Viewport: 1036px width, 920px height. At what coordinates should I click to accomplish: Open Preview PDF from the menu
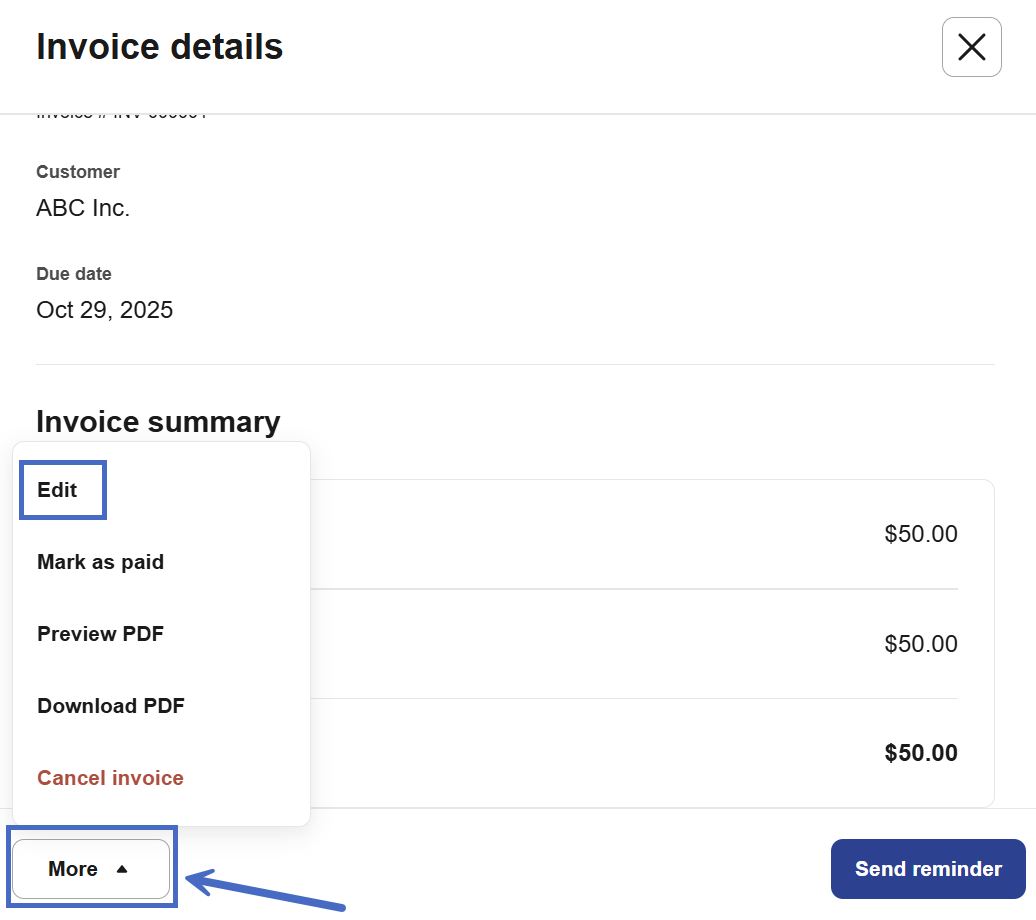tap(100, 634)
